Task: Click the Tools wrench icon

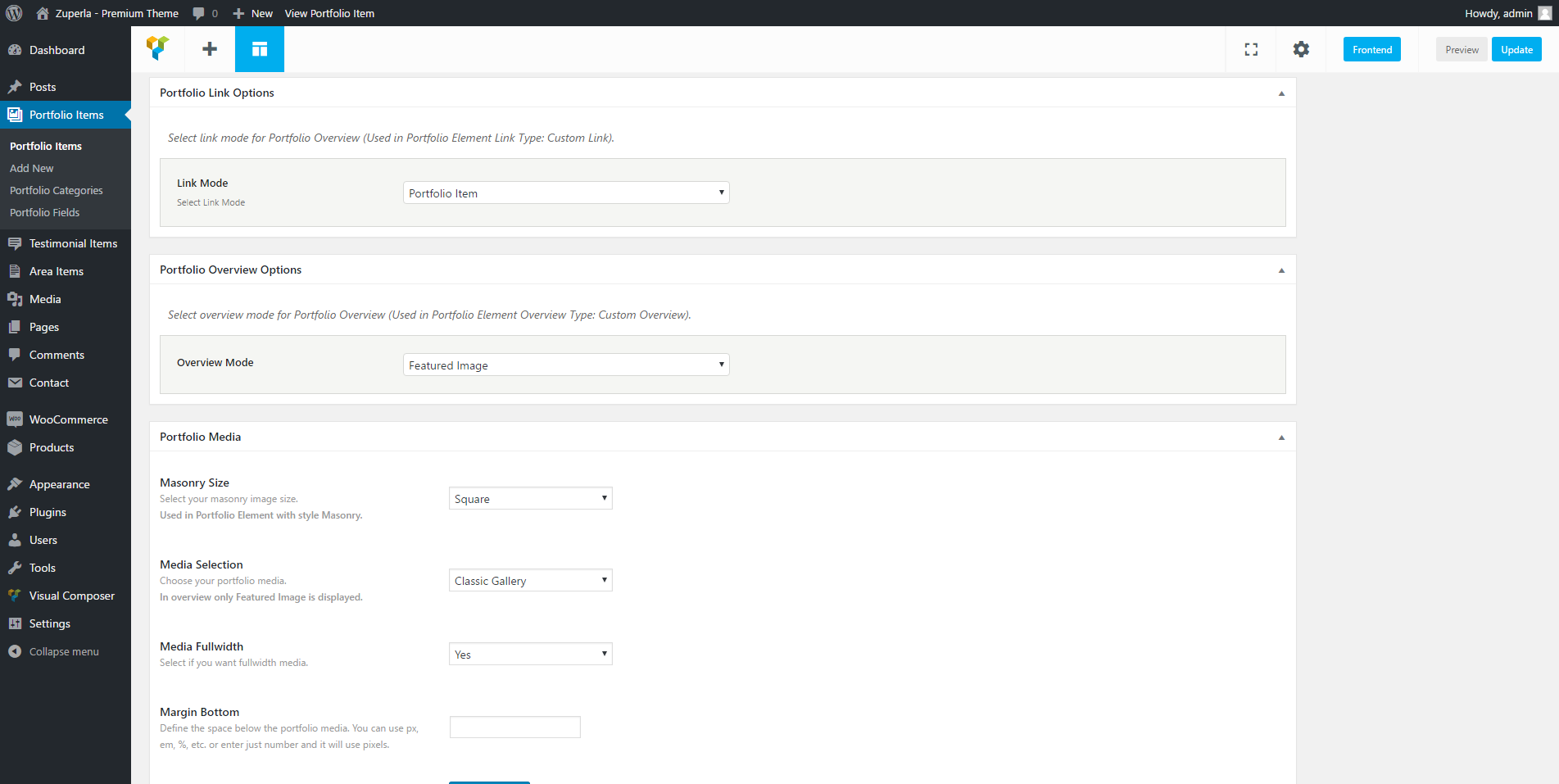Action: click(15, 568)
